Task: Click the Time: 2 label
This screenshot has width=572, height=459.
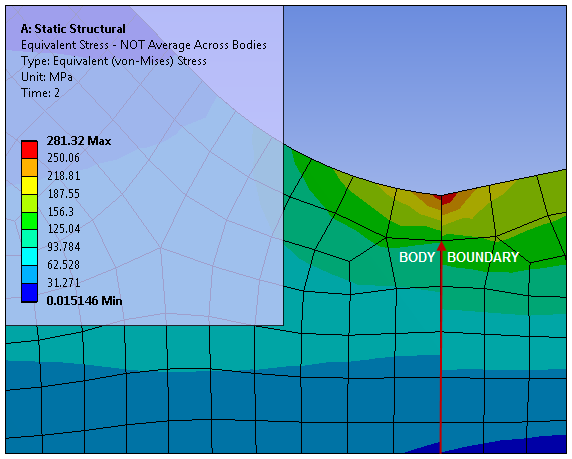Action: [40, 93]
